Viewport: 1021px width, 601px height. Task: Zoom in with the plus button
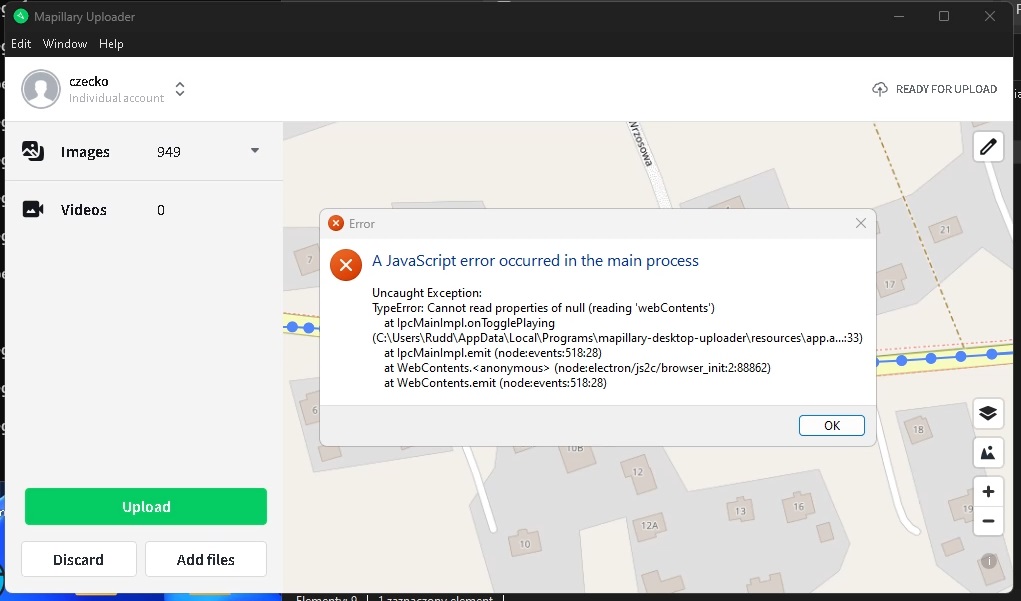[x=988, y=492]
